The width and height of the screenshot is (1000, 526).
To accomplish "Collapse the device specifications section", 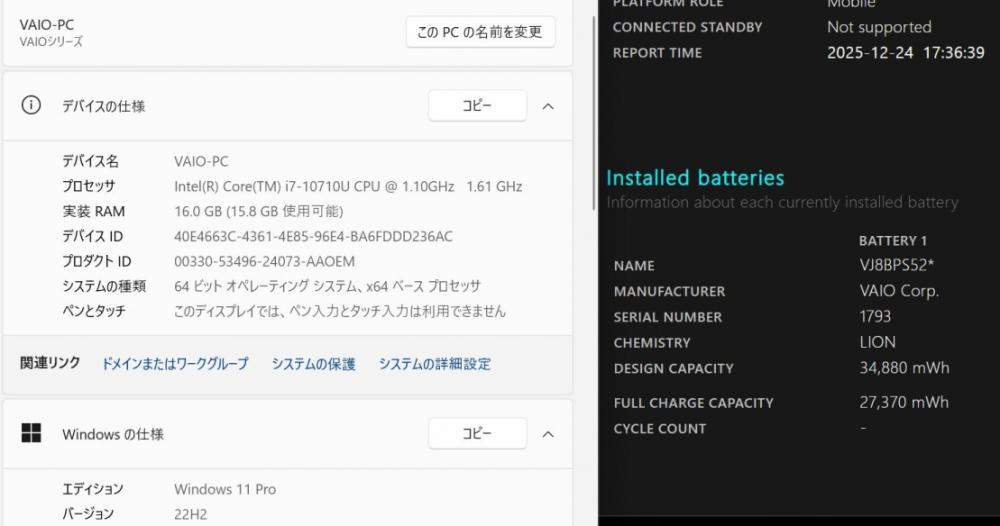I will (548, 106).
